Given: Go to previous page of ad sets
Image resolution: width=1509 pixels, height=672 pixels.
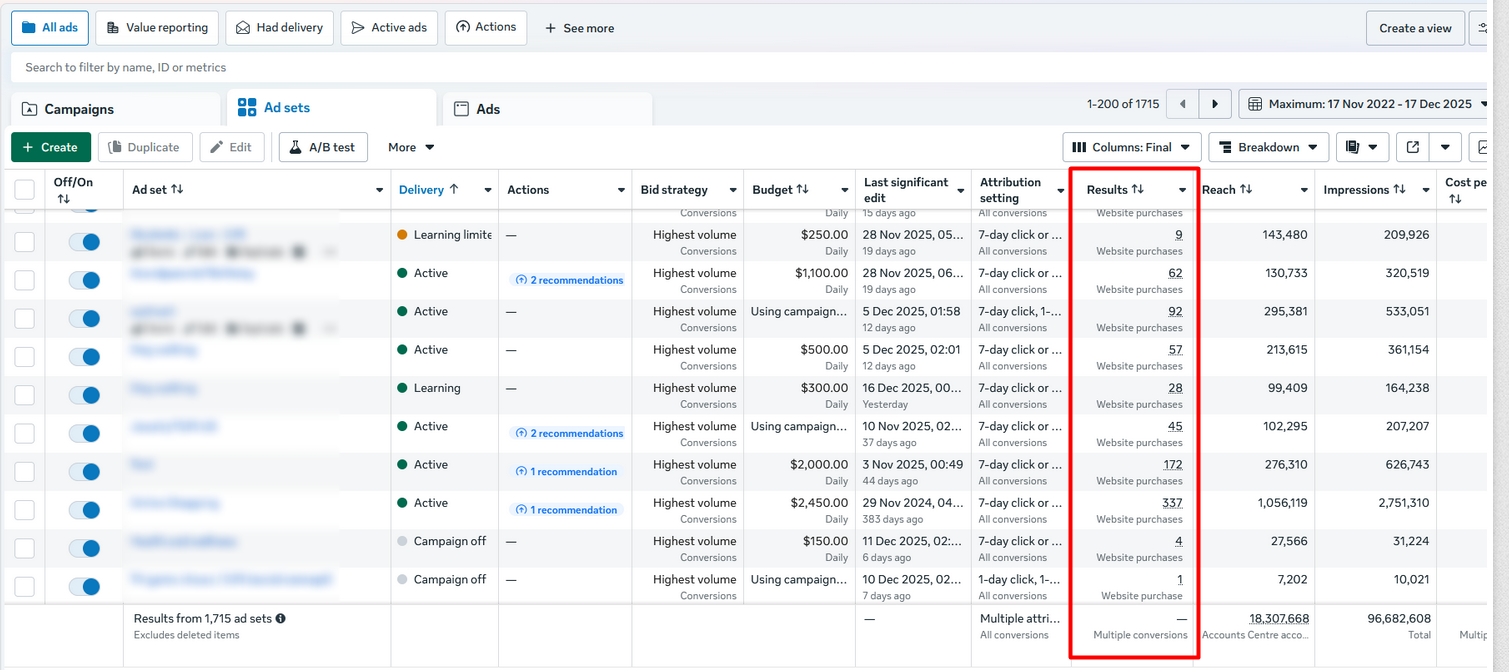Looking at the screenshot, I should [1183, 104].
